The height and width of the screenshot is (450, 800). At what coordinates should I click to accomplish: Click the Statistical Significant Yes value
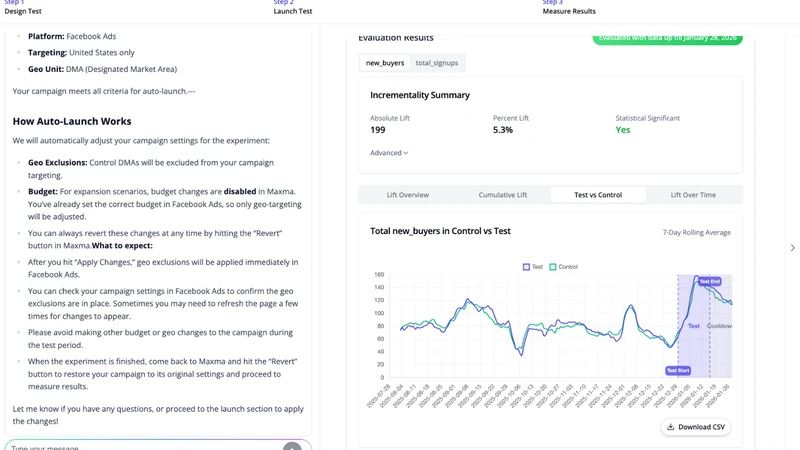622,130
